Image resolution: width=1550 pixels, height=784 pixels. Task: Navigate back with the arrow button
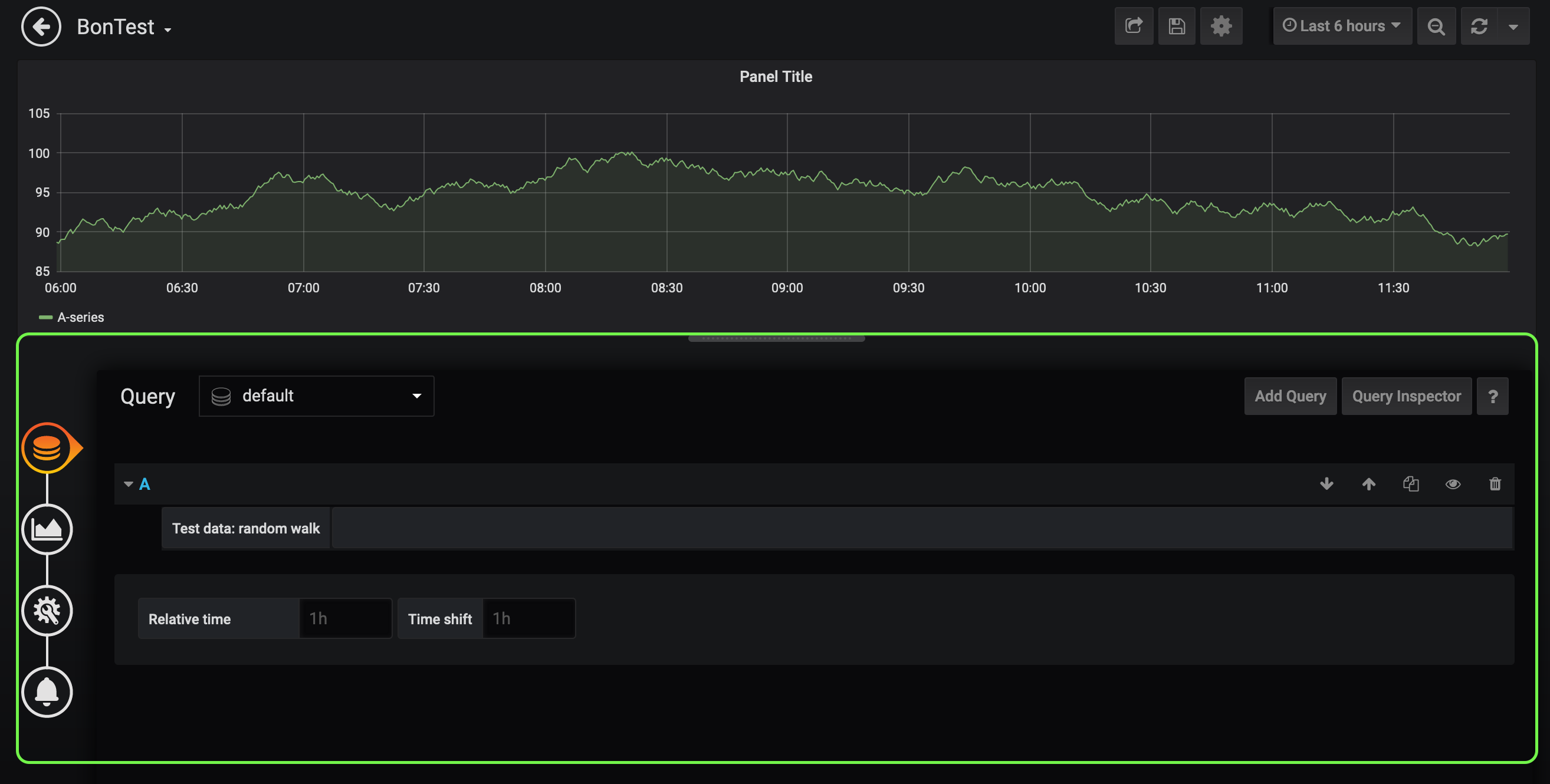(x=41, y=27)
